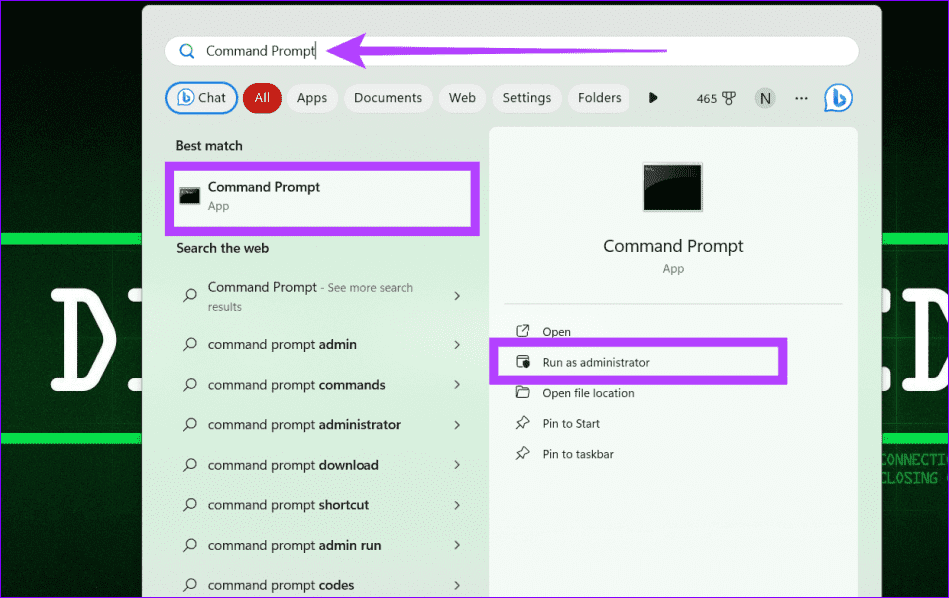The width and height of the screenshot is (949, 598).
Task: Click the shield icon for Run as administrator
Action: coord(523,362)
